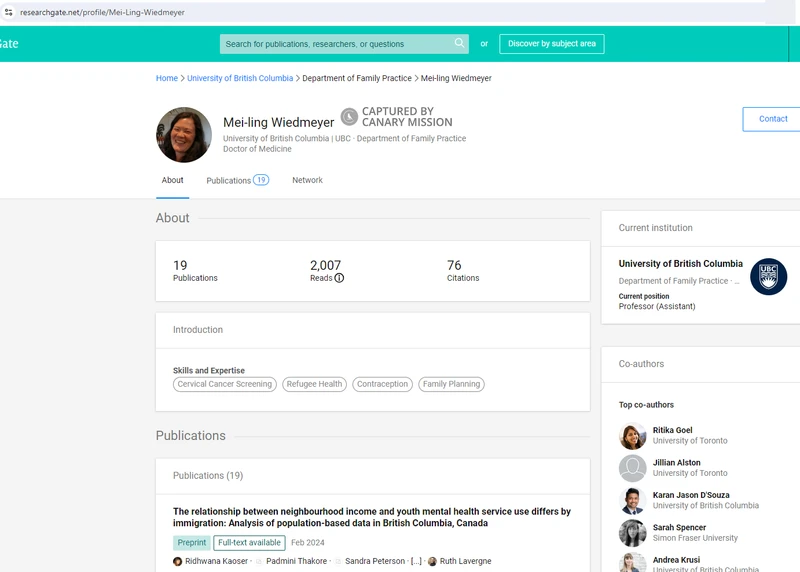Viewport: 800px width, 572px height.
Task: Click the Feb 2024 date
Action: click(x=308, y=542)
